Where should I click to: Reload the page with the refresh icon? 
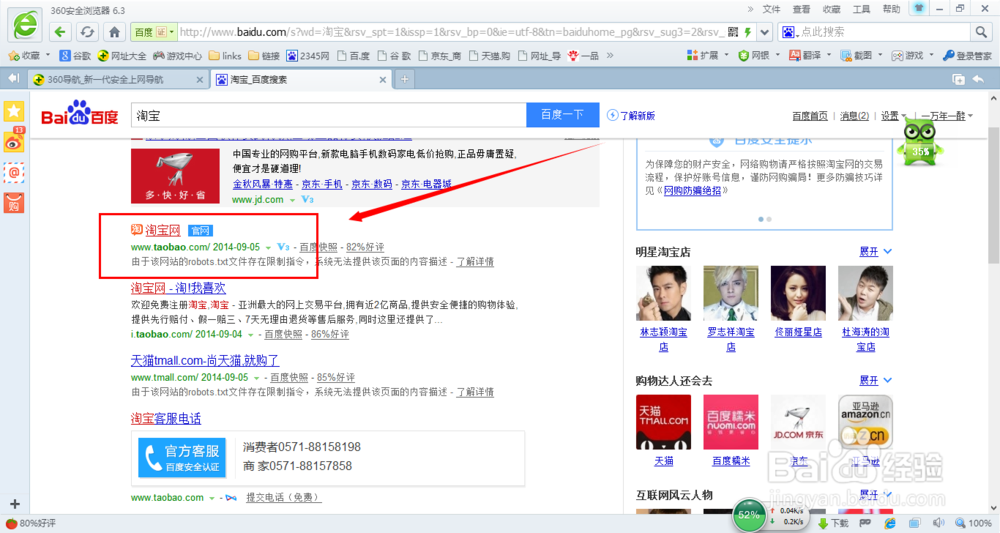87,32
